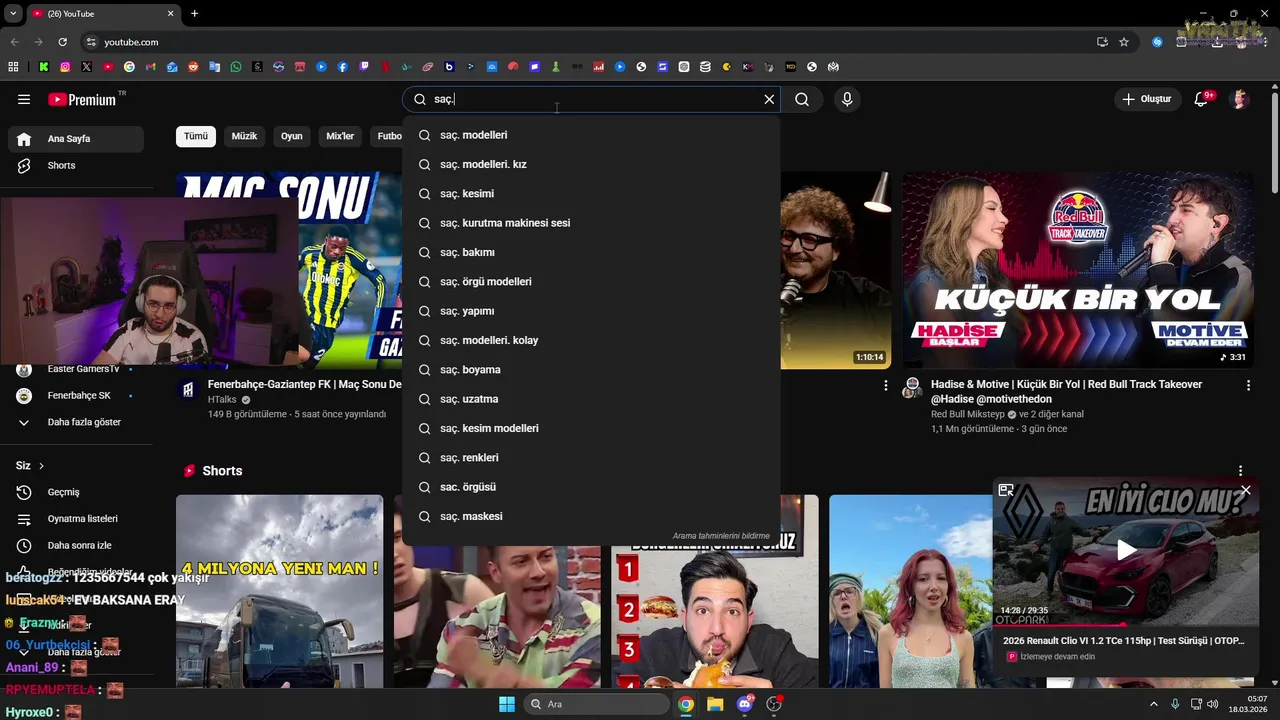
Task: Play the Renault Clio miniplayer video
Action: tap(1126, 549)
